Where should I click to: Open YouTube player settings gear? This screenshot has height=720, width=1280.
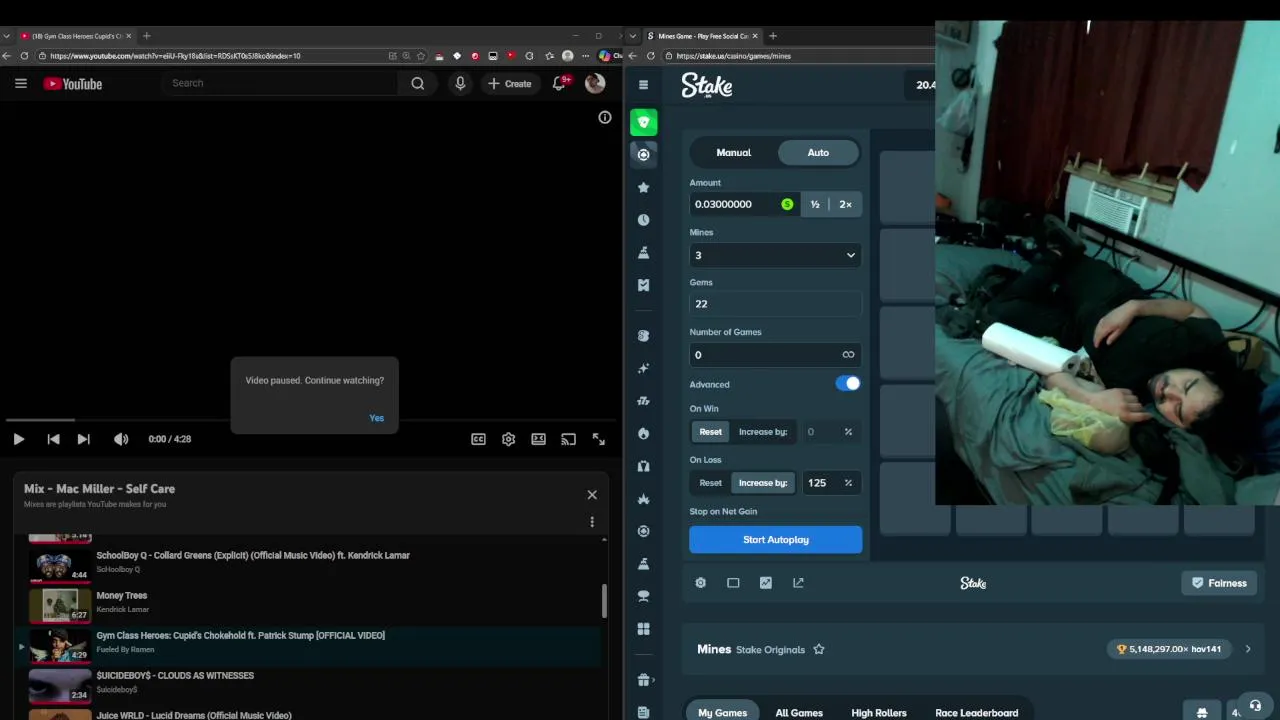pos(509,439)
